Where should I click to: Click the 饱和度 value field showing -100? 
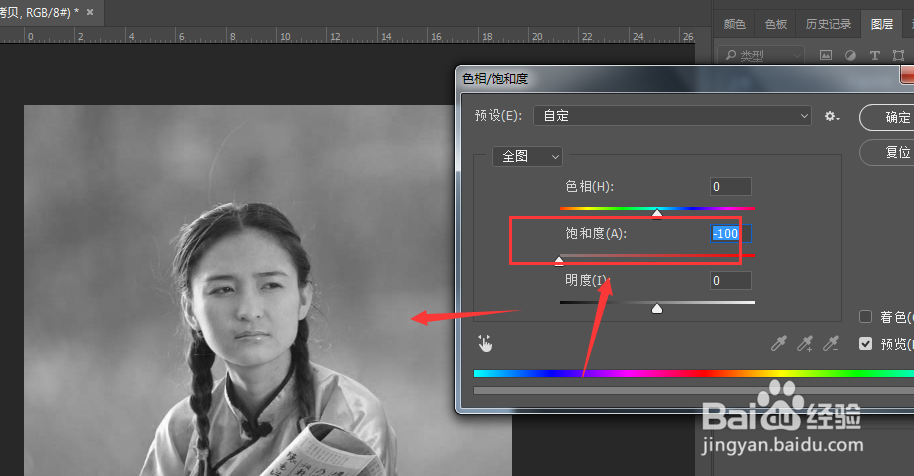click(x=730, y=234)
